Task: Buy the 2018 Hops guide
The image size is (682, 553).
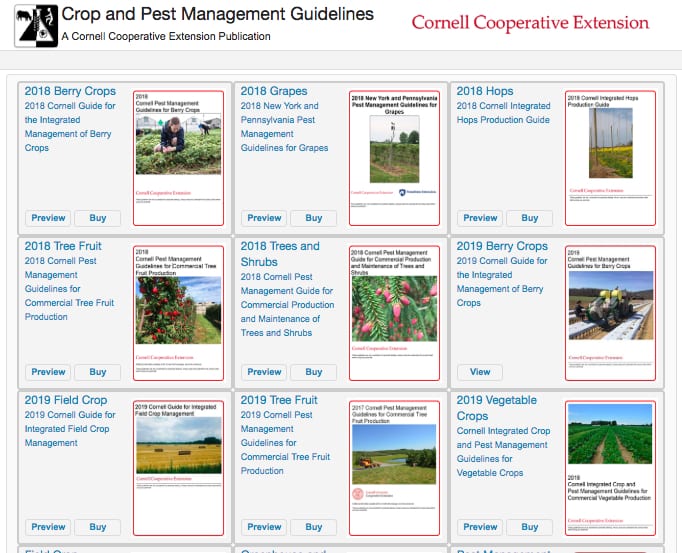Action: tap(530, 218)
